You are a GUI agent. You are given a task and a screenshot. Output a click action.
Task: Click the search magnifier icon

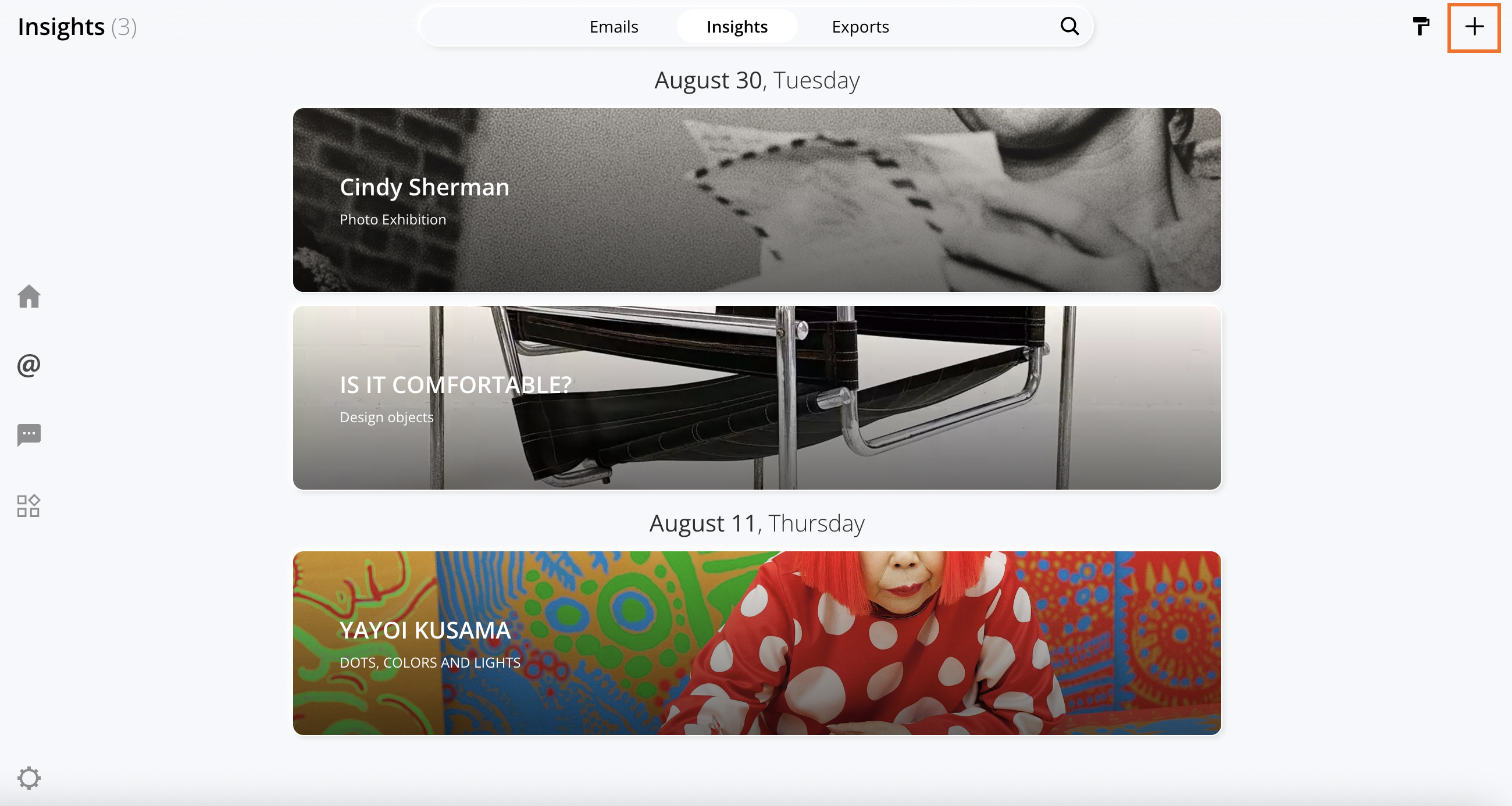(1069, 26)
